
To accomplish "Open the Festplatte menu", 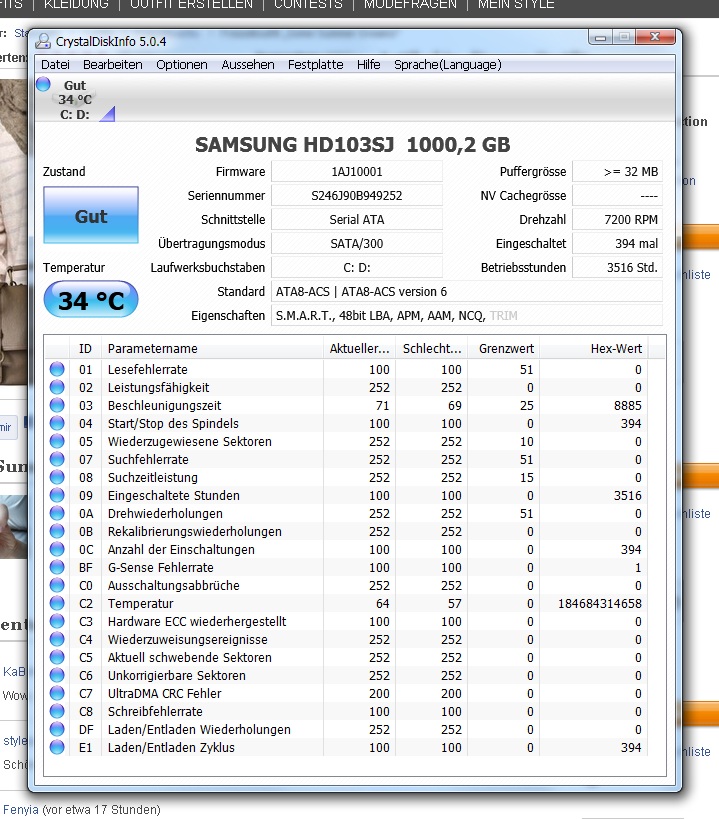I will [x=315, y=65].
